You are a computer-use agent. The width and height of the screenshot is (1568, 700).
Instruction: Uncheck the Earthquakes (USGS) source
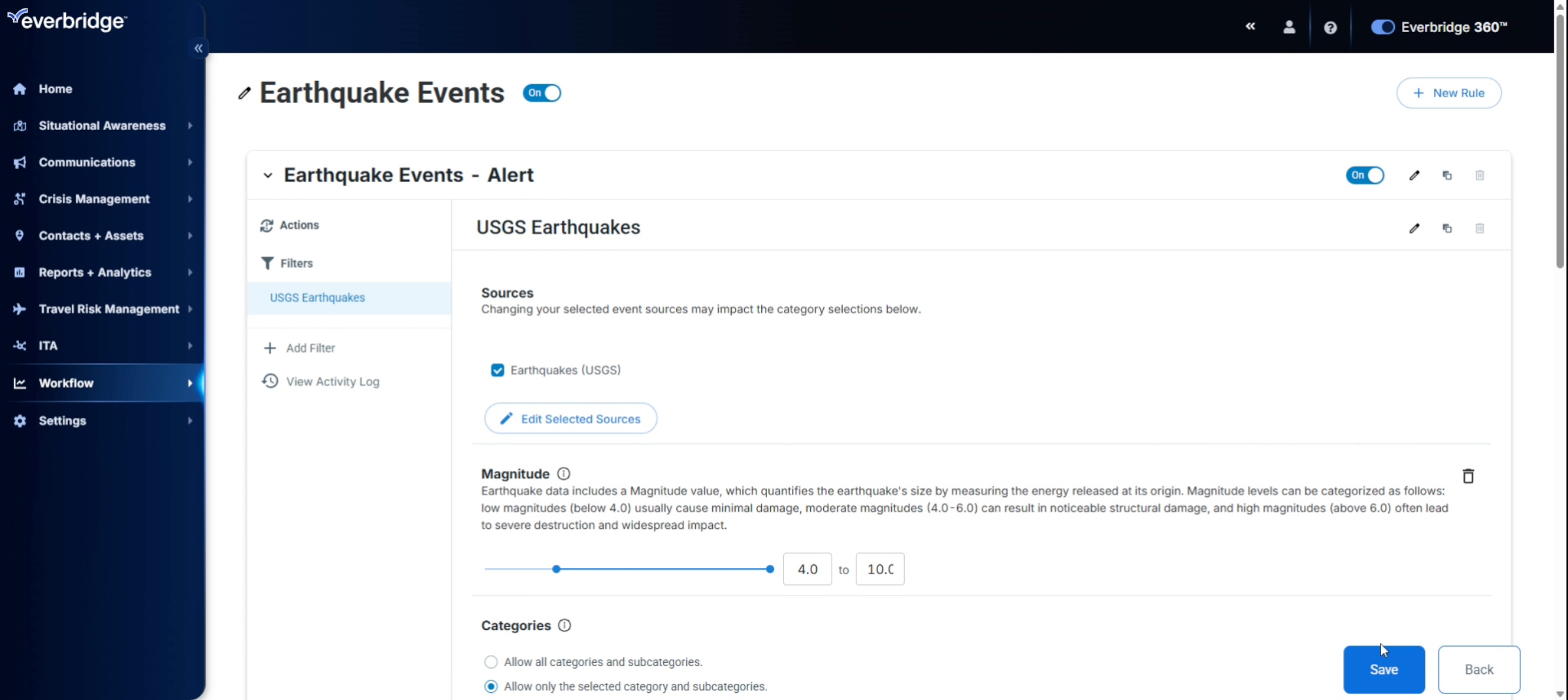498,370
